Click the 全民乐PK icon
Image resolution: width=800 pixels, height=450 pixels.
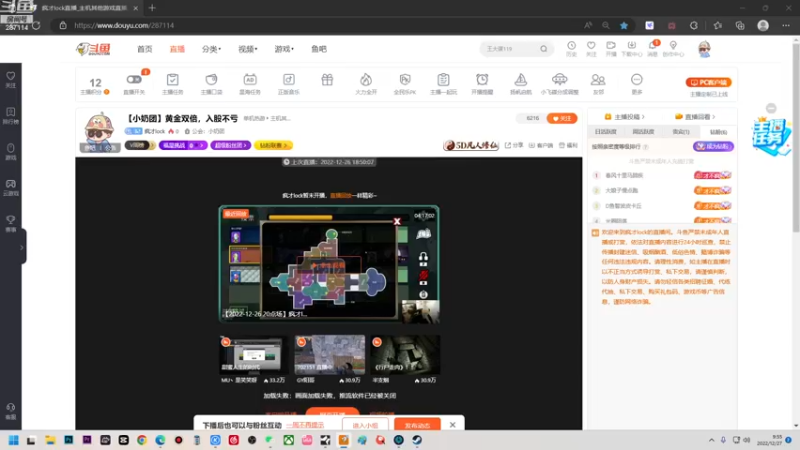[405, 80]
